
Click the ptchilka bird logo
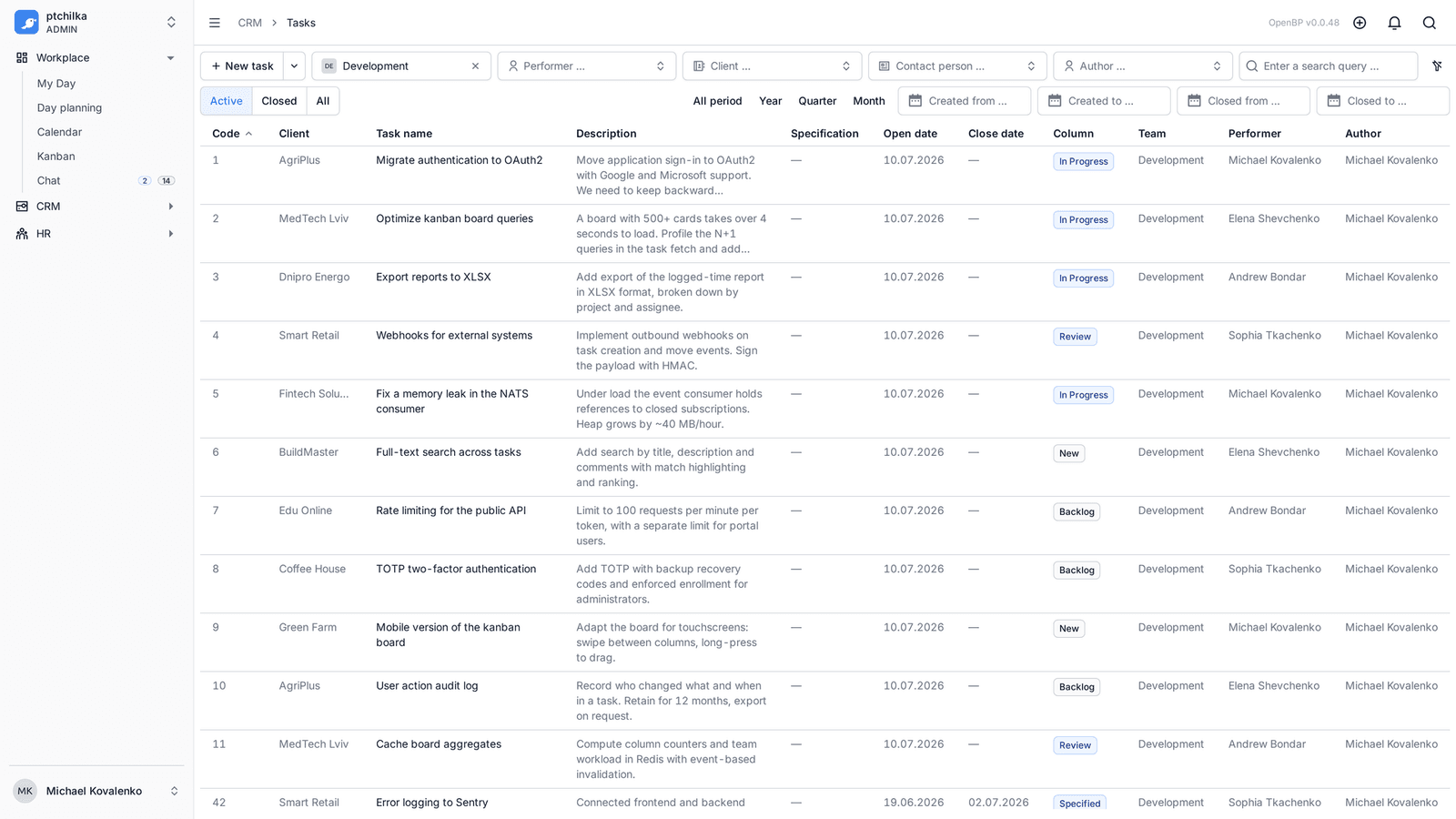click(x=26, y=22)
